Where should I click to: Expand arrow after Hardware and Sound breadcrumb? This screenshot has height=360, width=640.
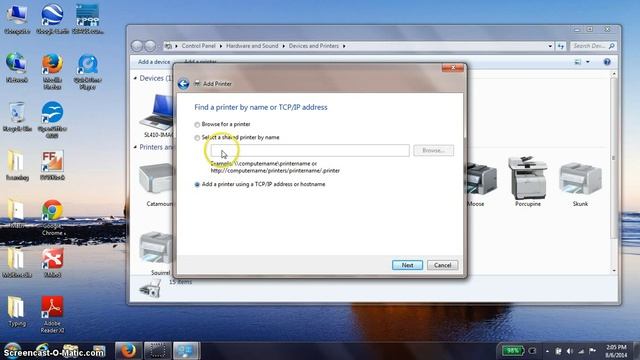pyautogui.click(x=283, y=46)
